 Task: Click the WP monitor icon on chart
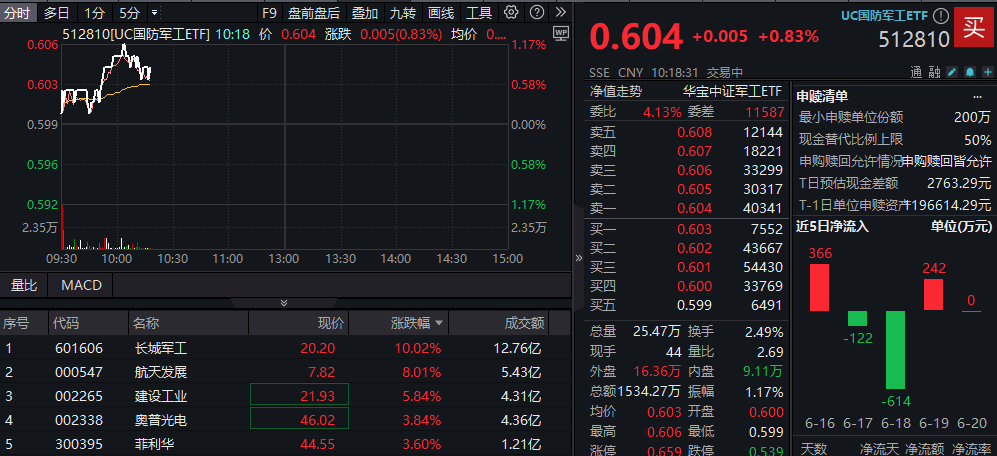pyautogui.click(x=561, y=33)
